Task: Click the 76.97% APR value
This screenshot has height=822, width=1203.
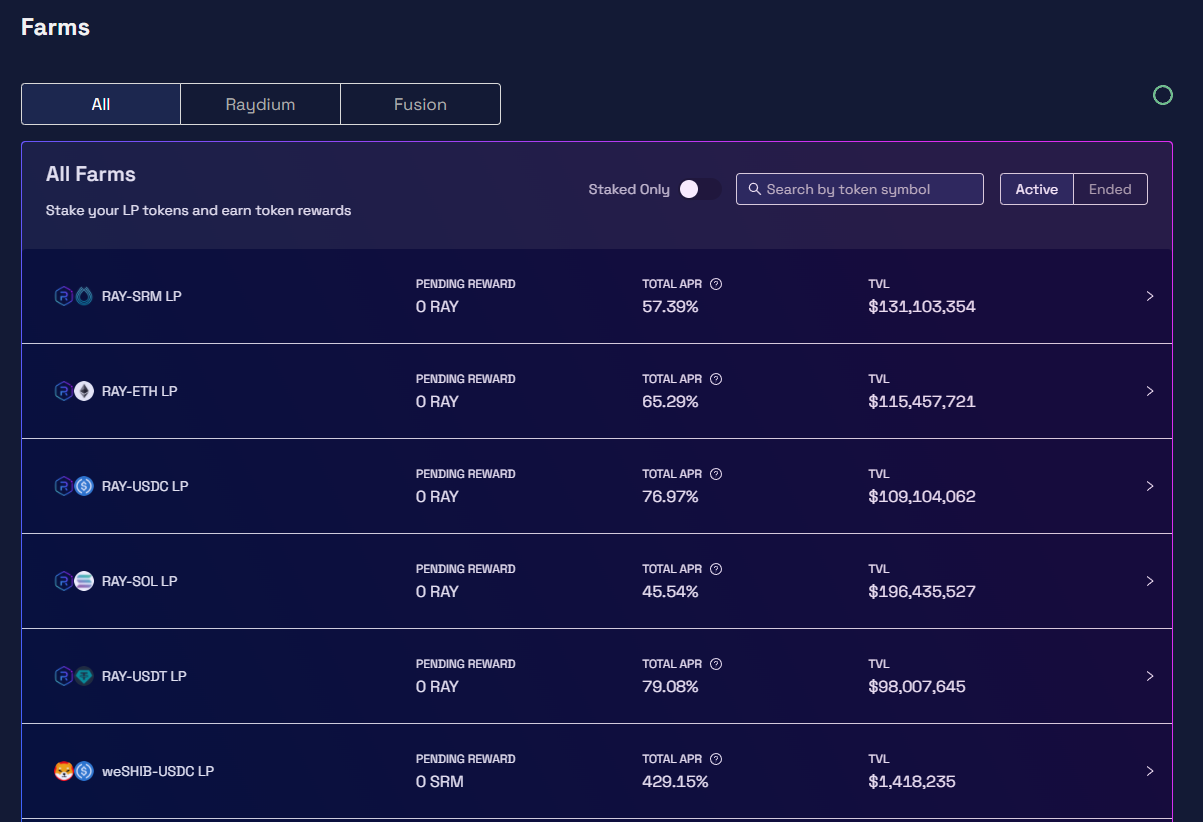Action: tap(670, 496)
